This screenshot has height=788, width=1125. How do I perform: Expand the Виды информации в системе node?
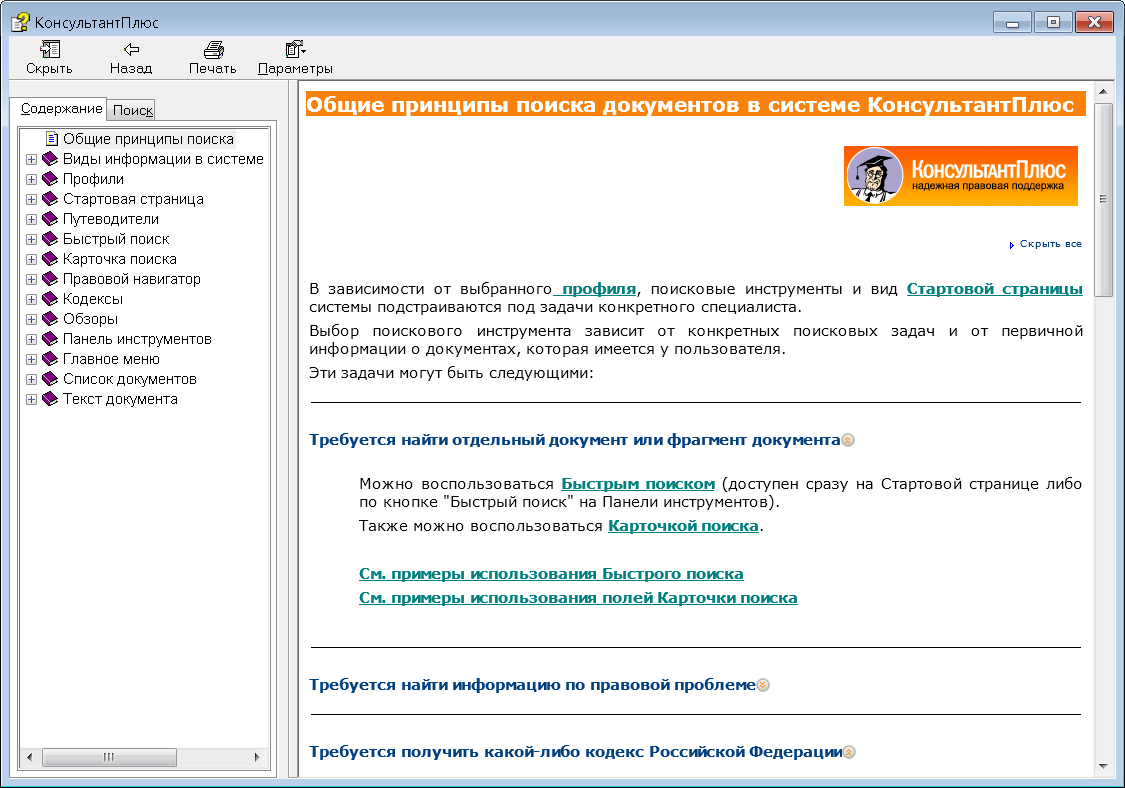pyautogui.click(x=32, y=159)
